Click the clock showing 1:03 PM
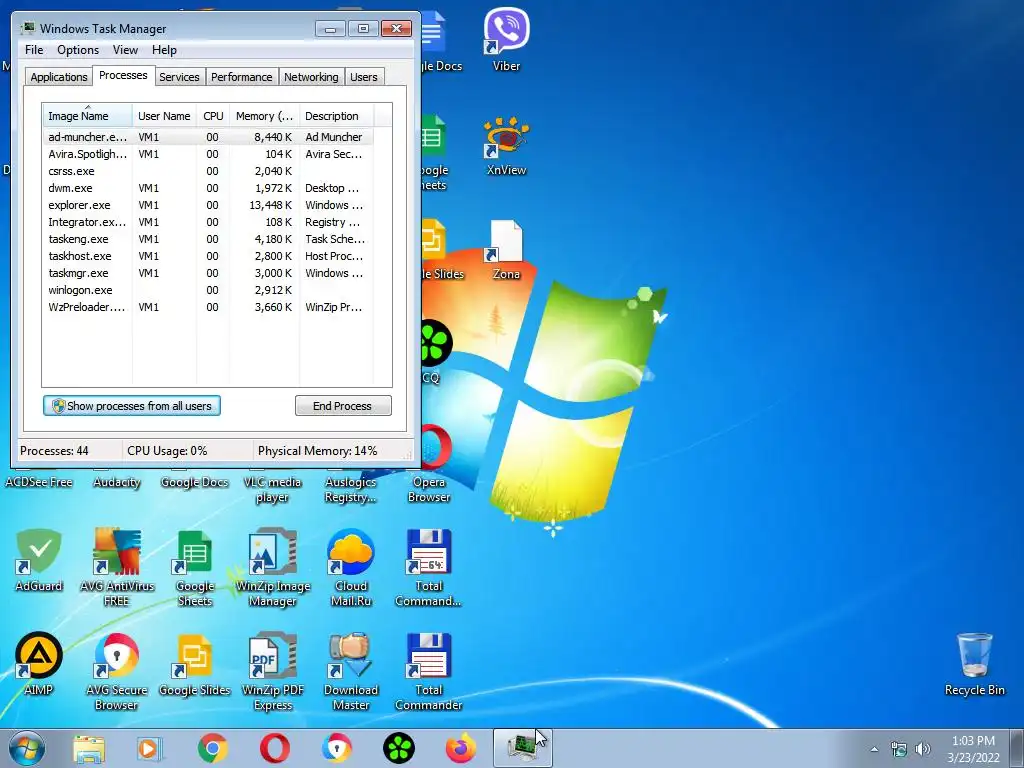Image resolution: width=1024 pixels, height=768 pixels. coord(973,741)
